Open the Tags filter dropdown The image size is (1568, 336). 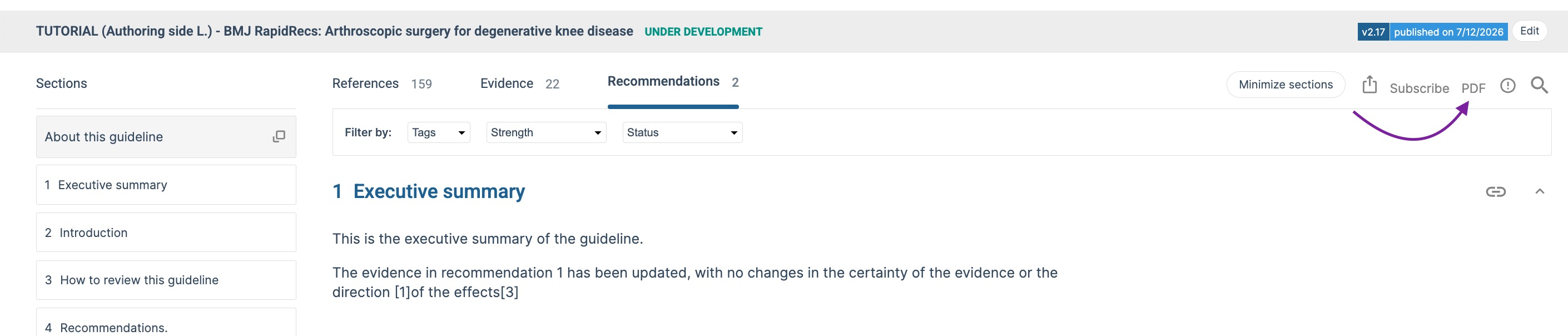point(438,133)
